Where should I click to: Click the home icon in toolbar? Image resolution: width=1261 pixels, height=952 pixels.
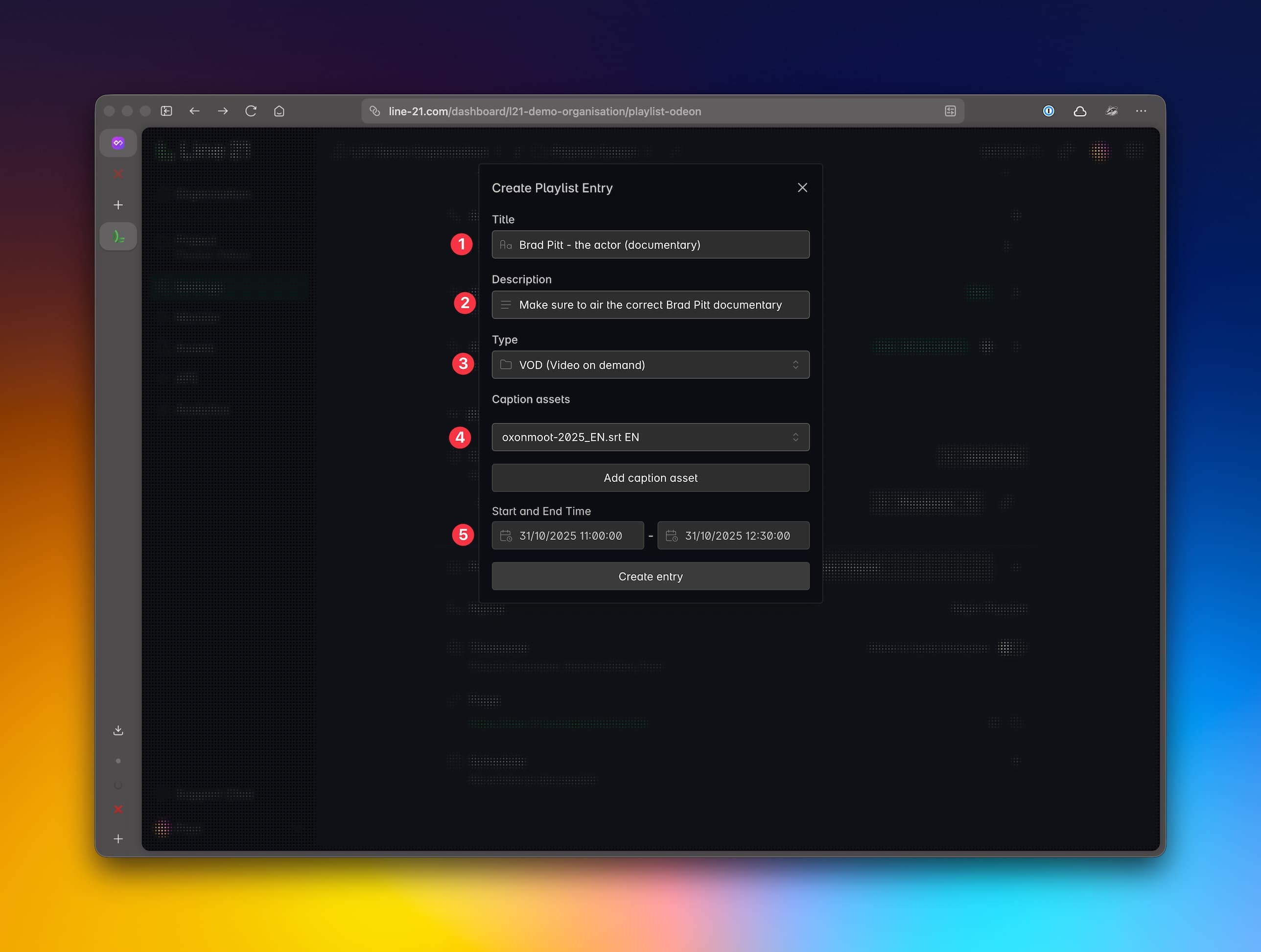coord(279,111)
